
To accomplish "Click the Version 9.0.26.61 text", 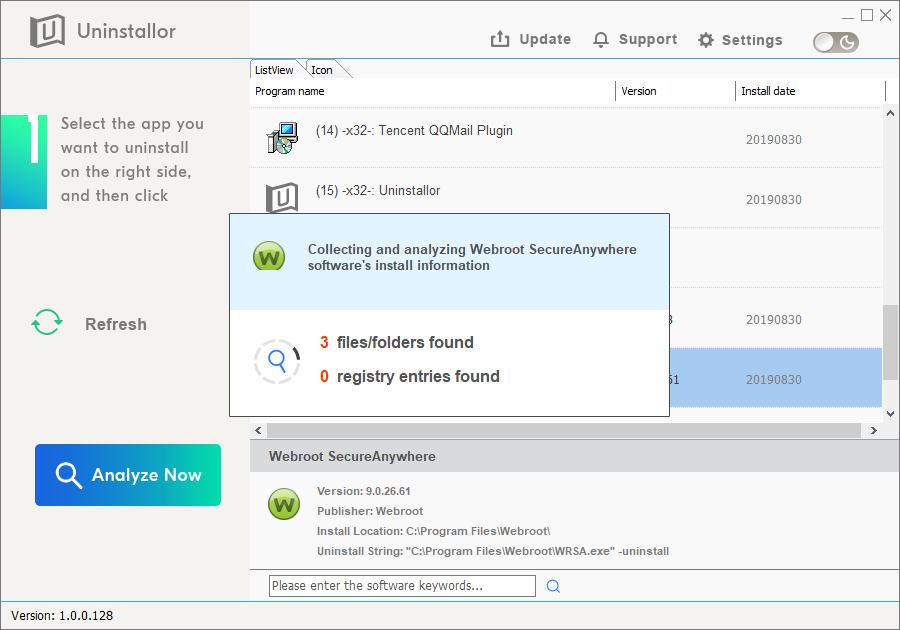I will (364, 491).
